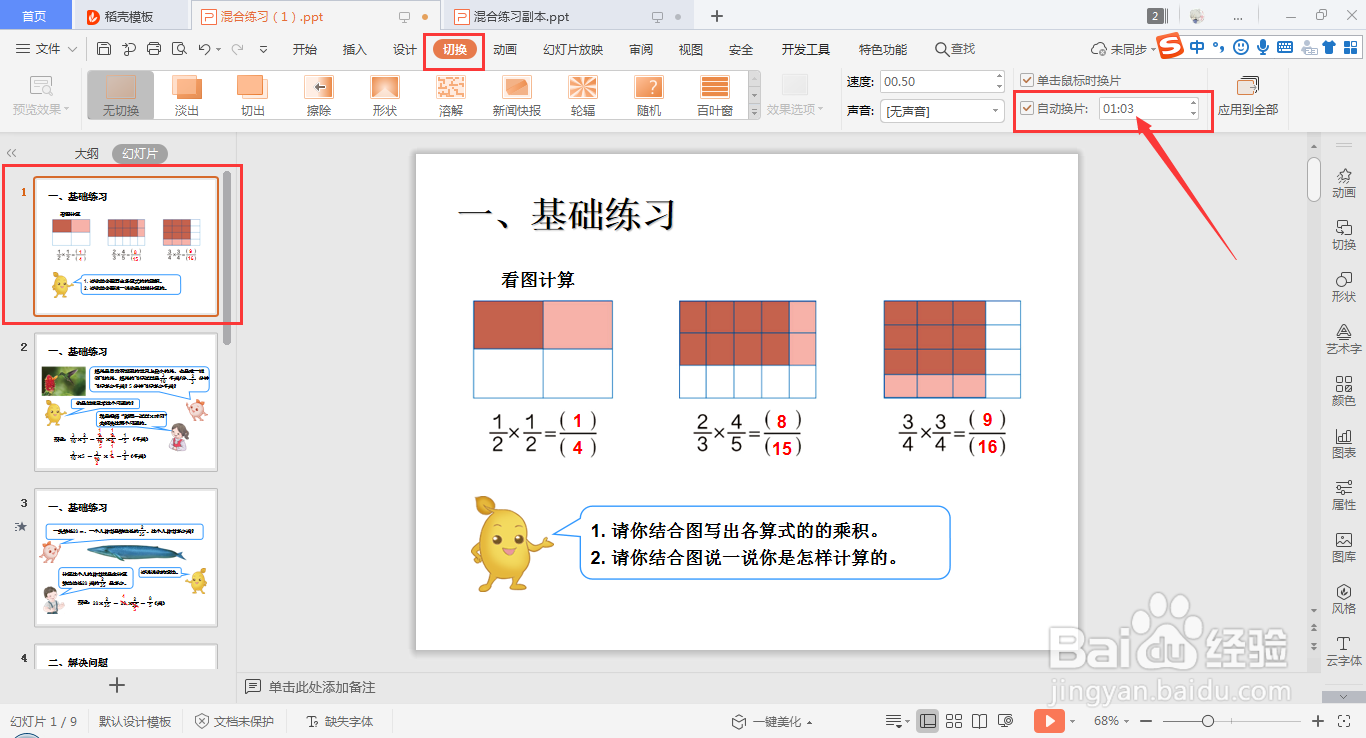Open 云字体 cloud fonts side panel
This screenshot has height=738, width=1366.
pos(1344,651)
